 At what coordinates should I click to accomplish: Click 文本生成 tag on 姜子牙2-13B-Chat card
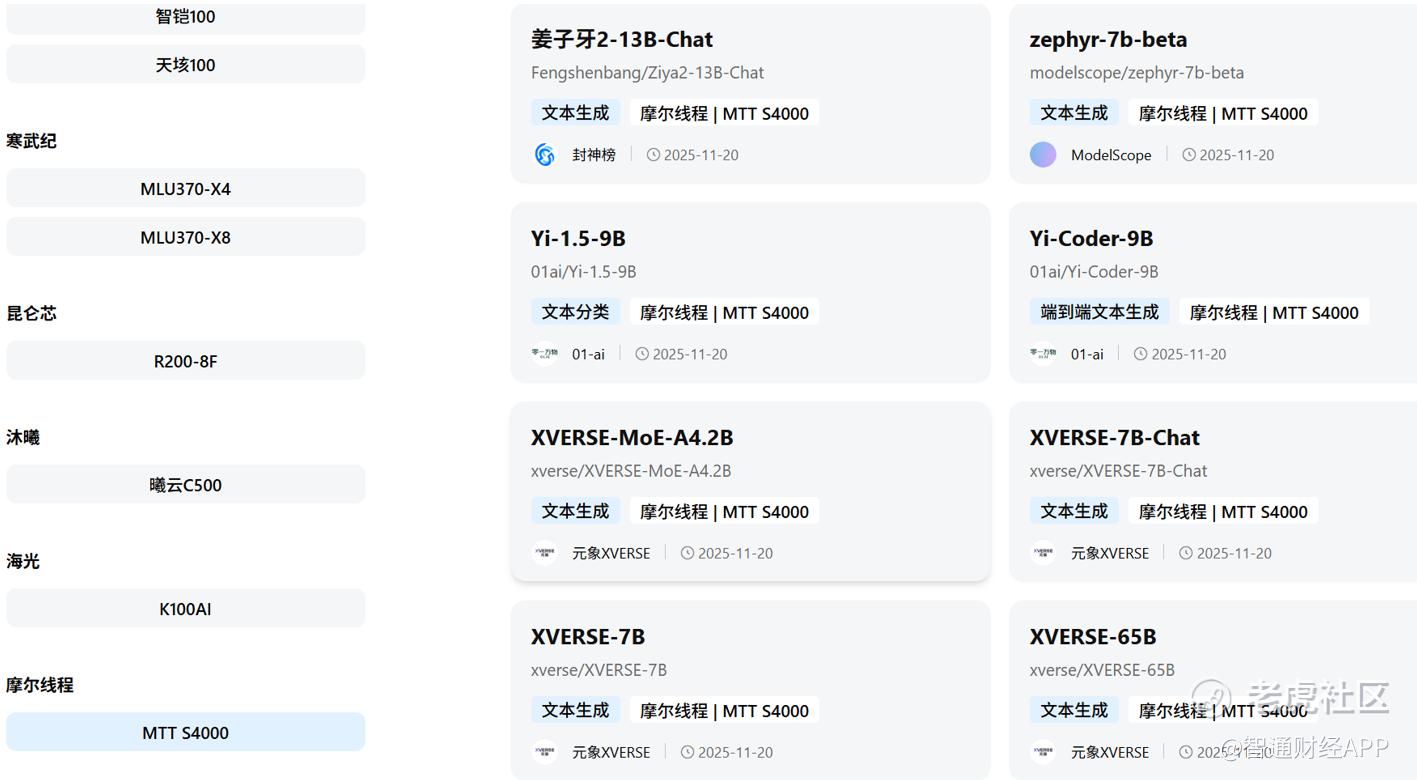(x=575, y=113)
